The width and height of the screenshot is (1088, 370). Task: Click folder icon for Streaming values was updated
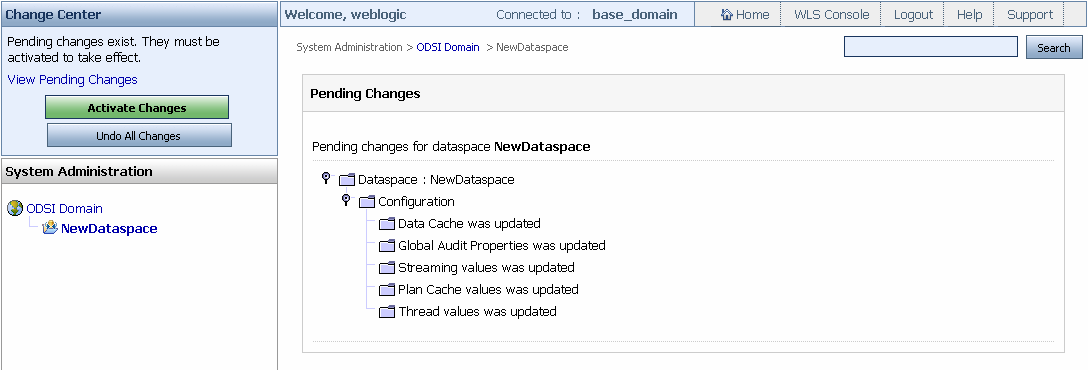point(387,268)
